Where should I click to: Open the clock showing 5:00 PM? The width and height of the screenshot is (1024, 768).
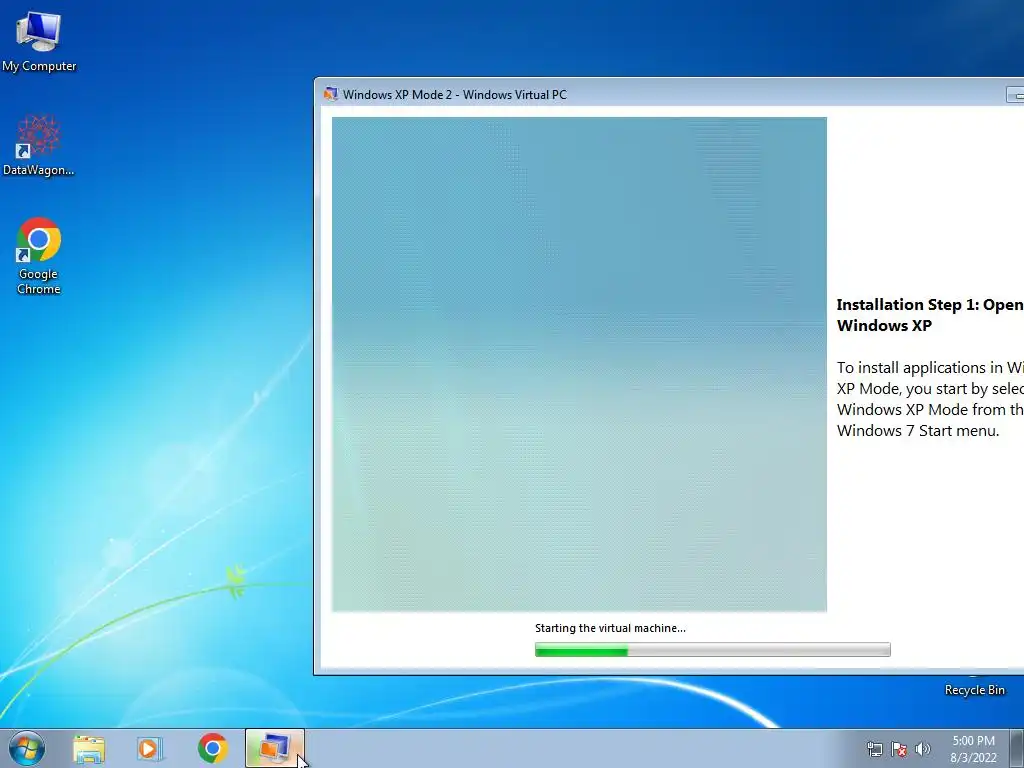click(x=973, y=749)
